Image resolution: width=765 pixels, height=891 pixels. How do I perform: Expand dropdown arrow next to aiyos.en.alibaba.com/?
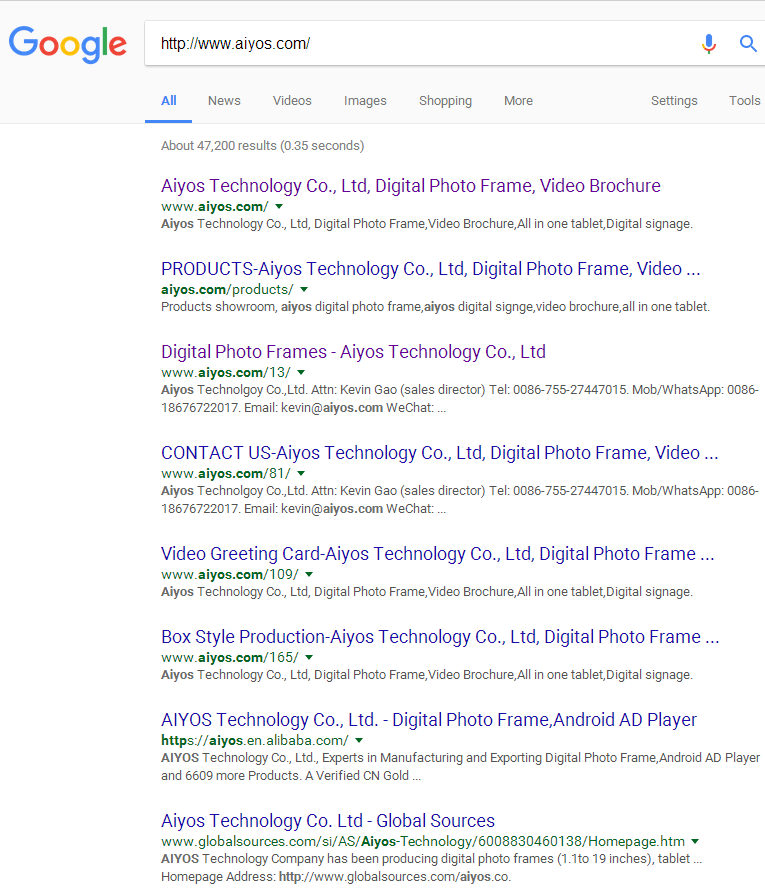(x=359, y=741)
